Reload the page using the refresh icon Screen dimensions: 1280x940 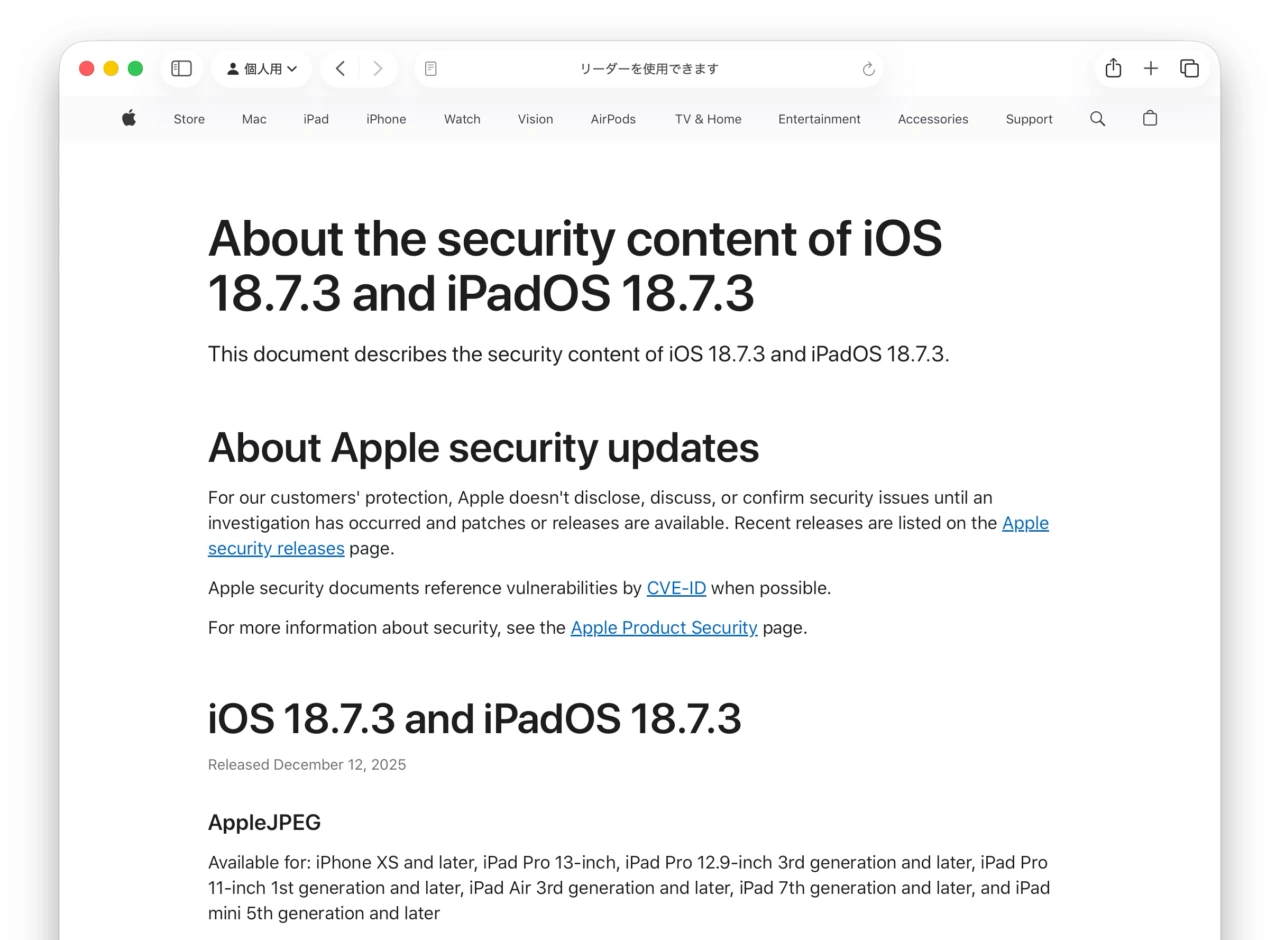coord(868,69)
